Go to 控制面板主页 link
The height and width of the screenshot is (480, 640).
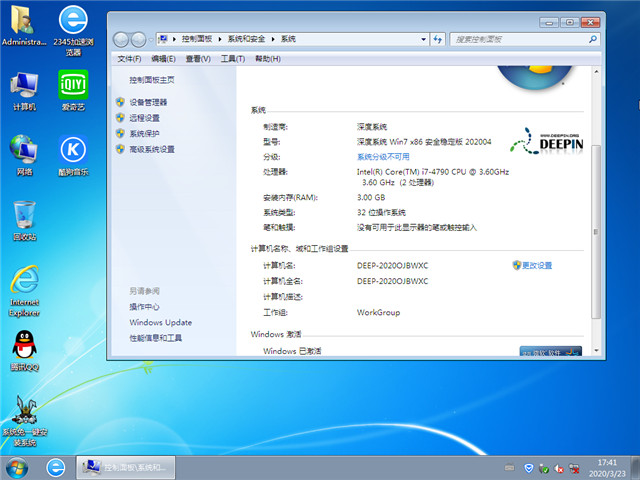click(x=152, y=80)
